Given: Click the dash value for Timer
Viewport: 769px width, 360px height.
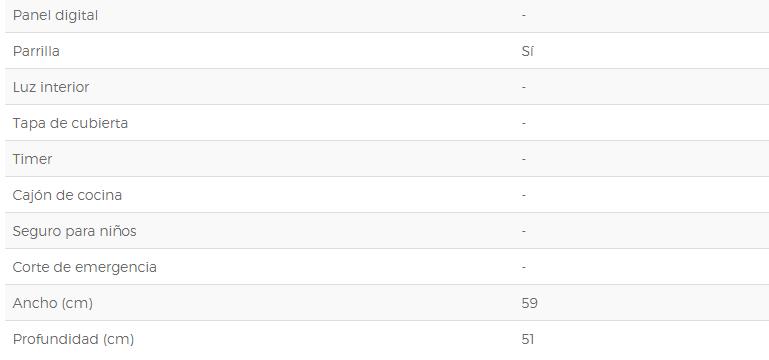Looking at the screenshot, I should click(524, 159).
